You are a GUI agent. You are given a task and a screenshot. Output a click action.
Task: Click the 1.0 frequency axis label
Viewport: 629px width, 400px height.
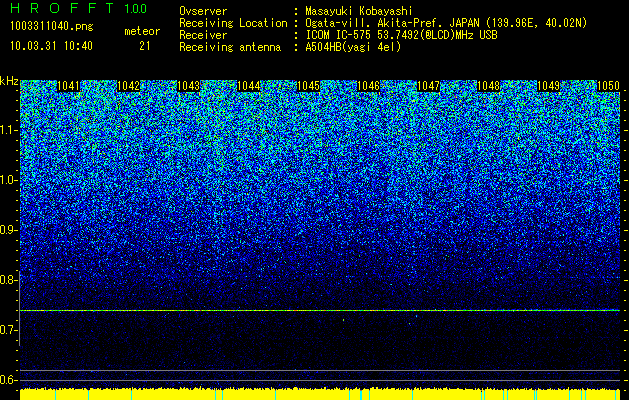(x=8, y=180)
